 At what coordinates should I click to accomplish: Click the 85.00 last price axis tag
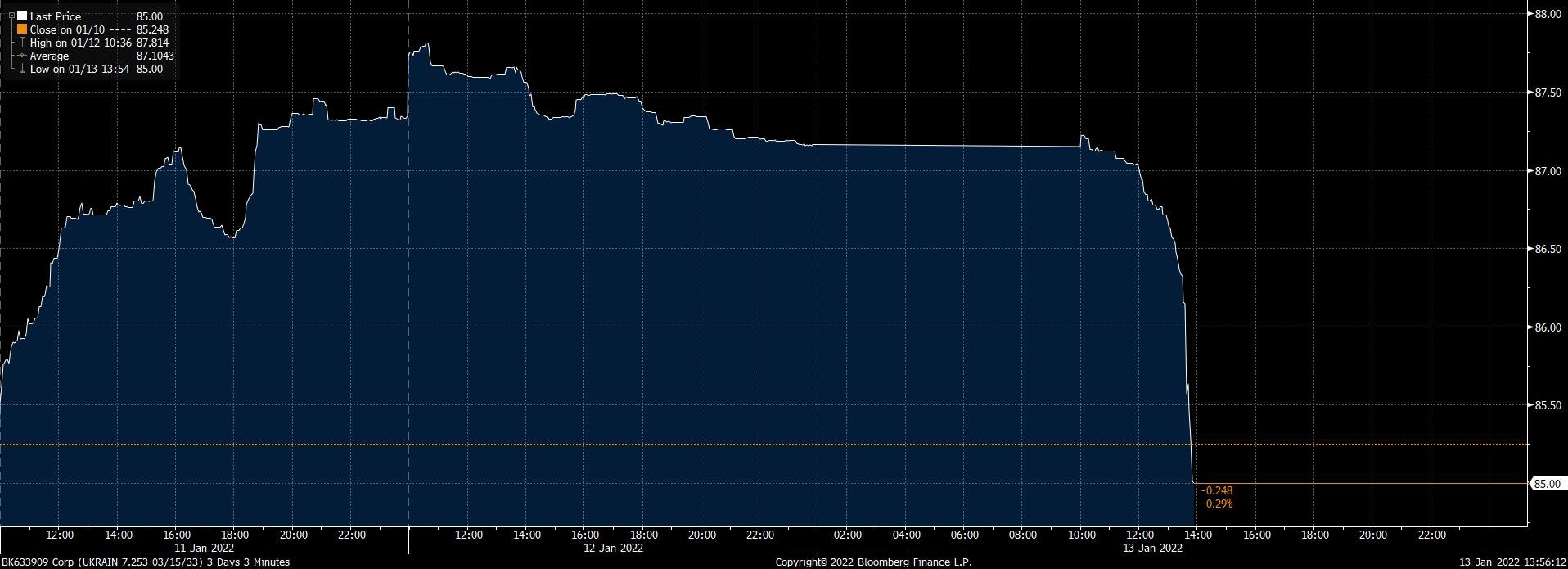click(x=1546, y=485)
